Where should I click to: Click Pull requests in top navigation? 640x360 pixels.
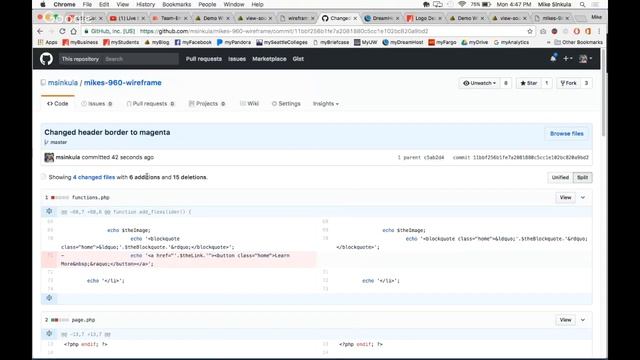[204, 59]
